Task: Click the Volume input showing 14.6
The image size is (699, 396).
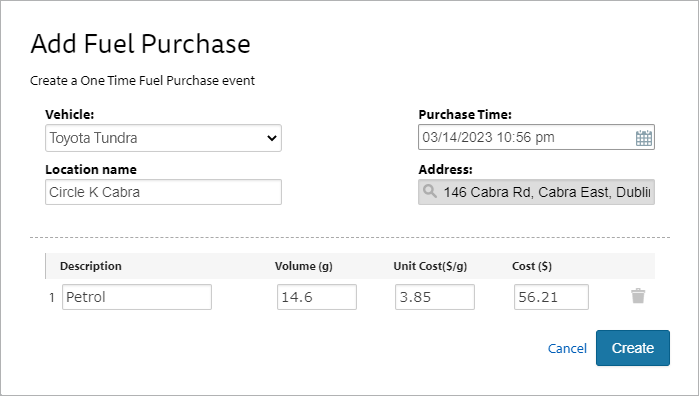Action: (317, 297)
